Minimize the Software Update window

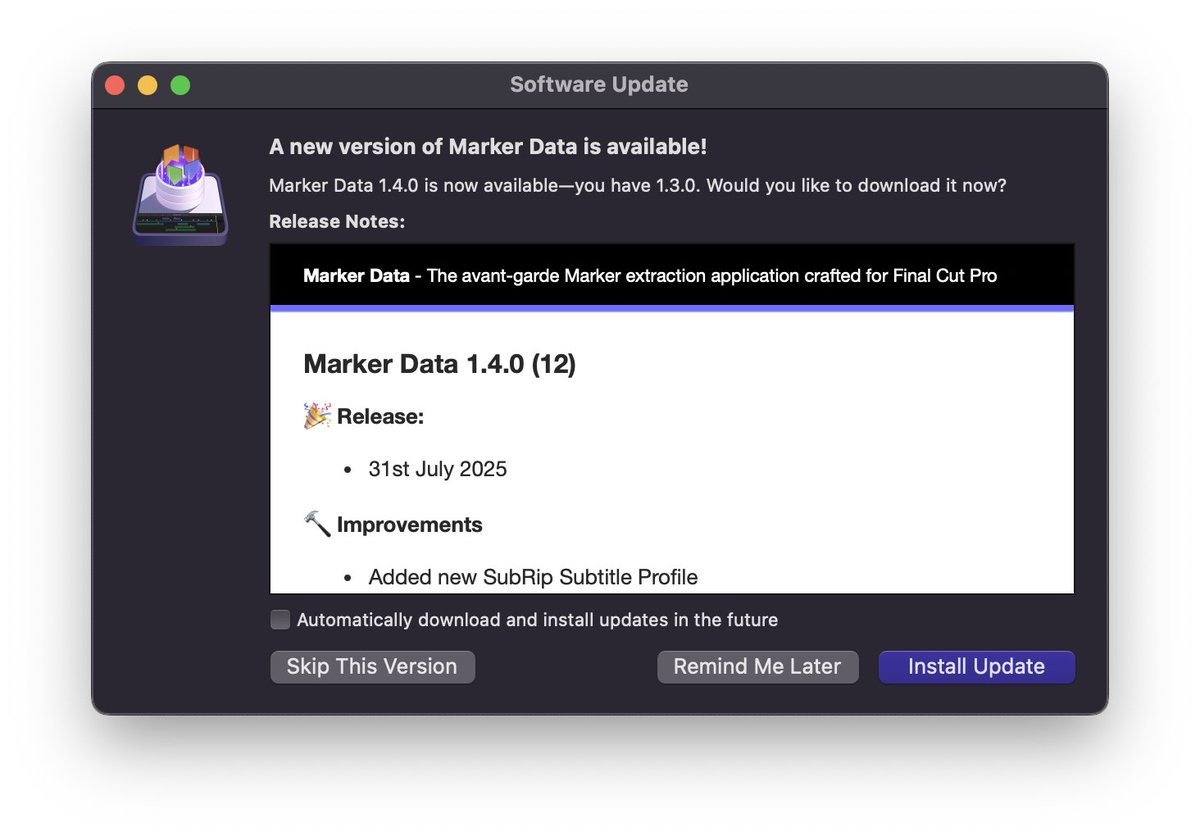coord(147,85)
